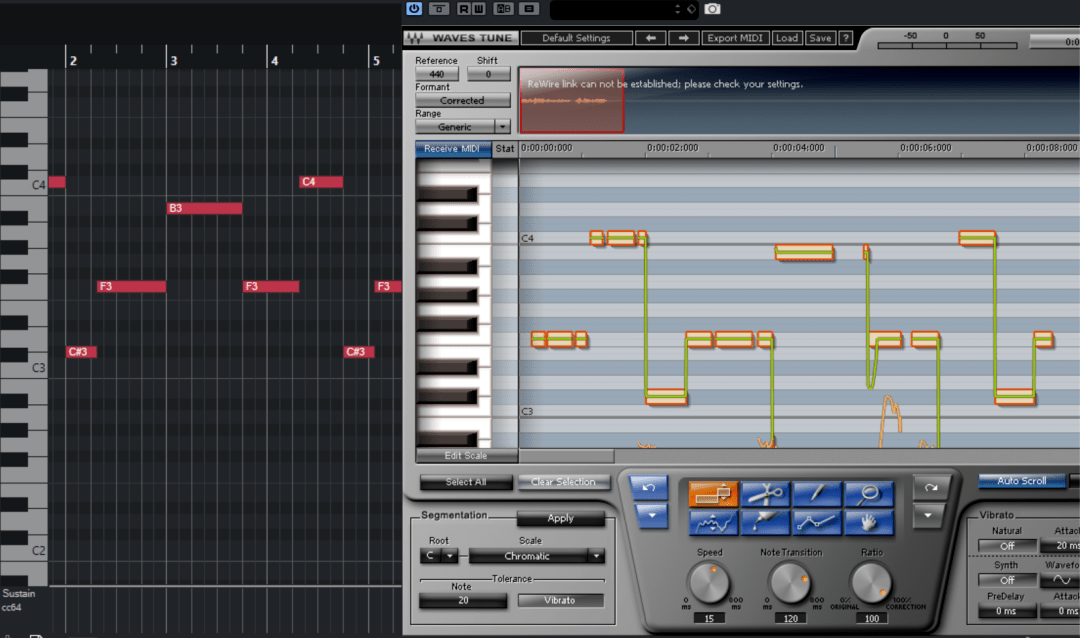Click the Speed knob

tap(709, 581)
